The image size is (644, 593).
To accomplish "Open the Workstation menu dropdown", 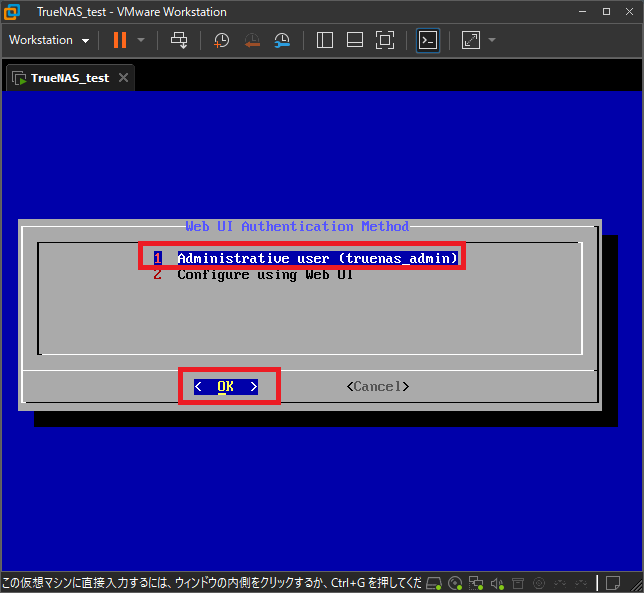I will 49,40.
